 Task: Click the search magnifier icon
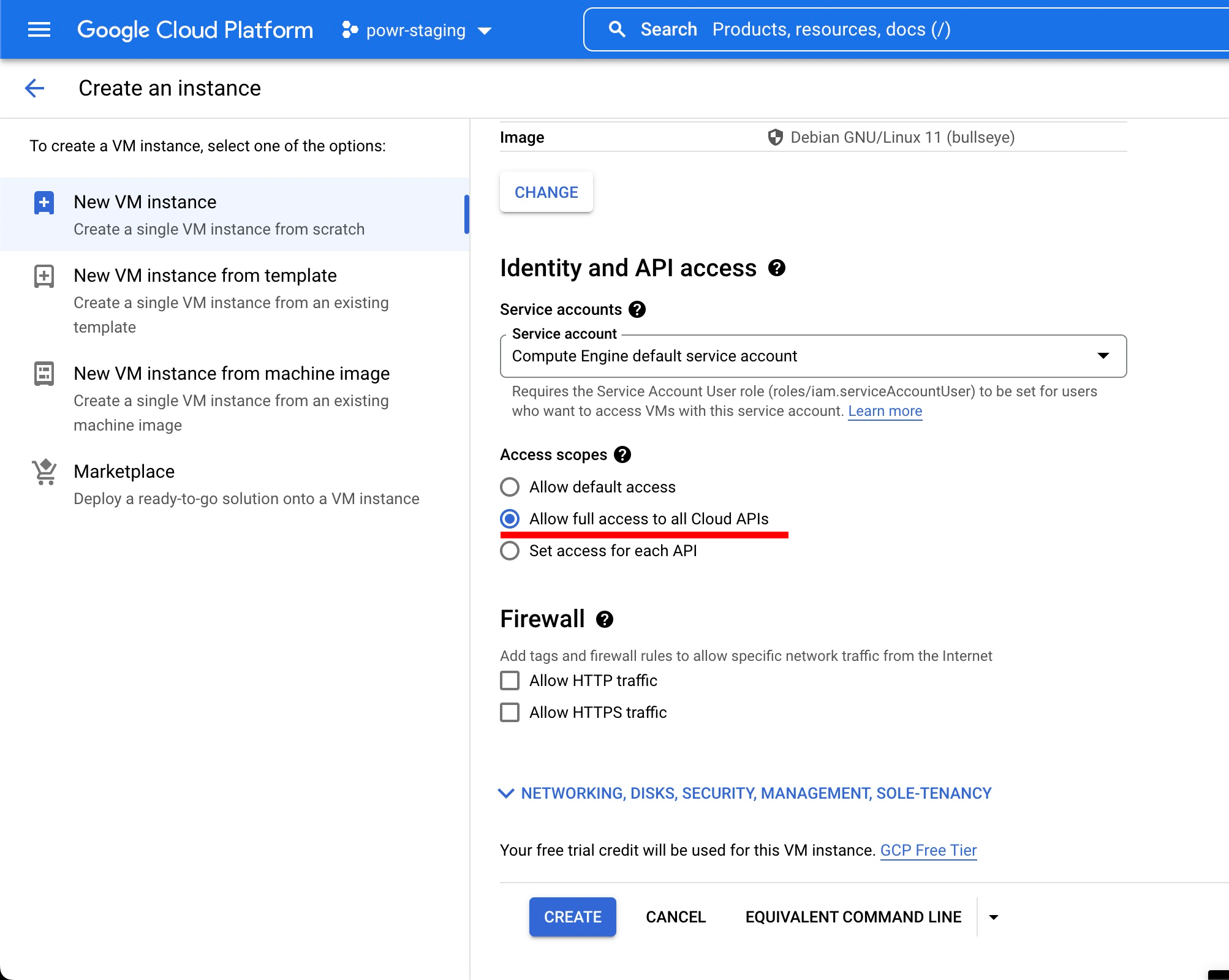point(616,29)
